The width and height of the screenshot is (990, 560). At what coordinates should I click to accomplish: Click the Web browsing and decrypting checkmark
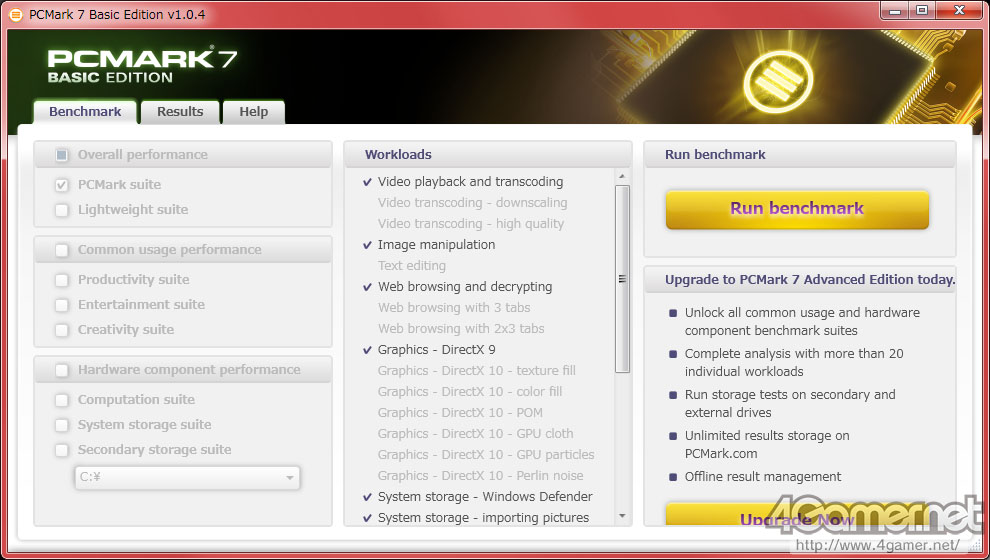368,287
